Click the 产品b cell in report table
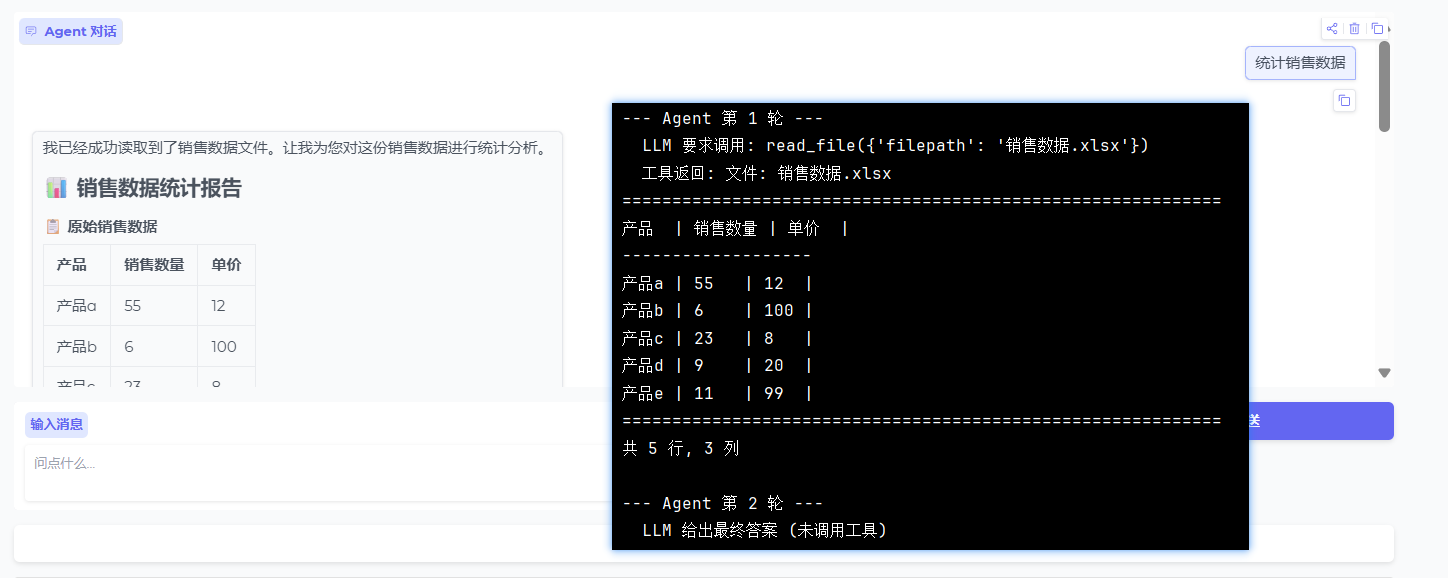 coord(77,347)
